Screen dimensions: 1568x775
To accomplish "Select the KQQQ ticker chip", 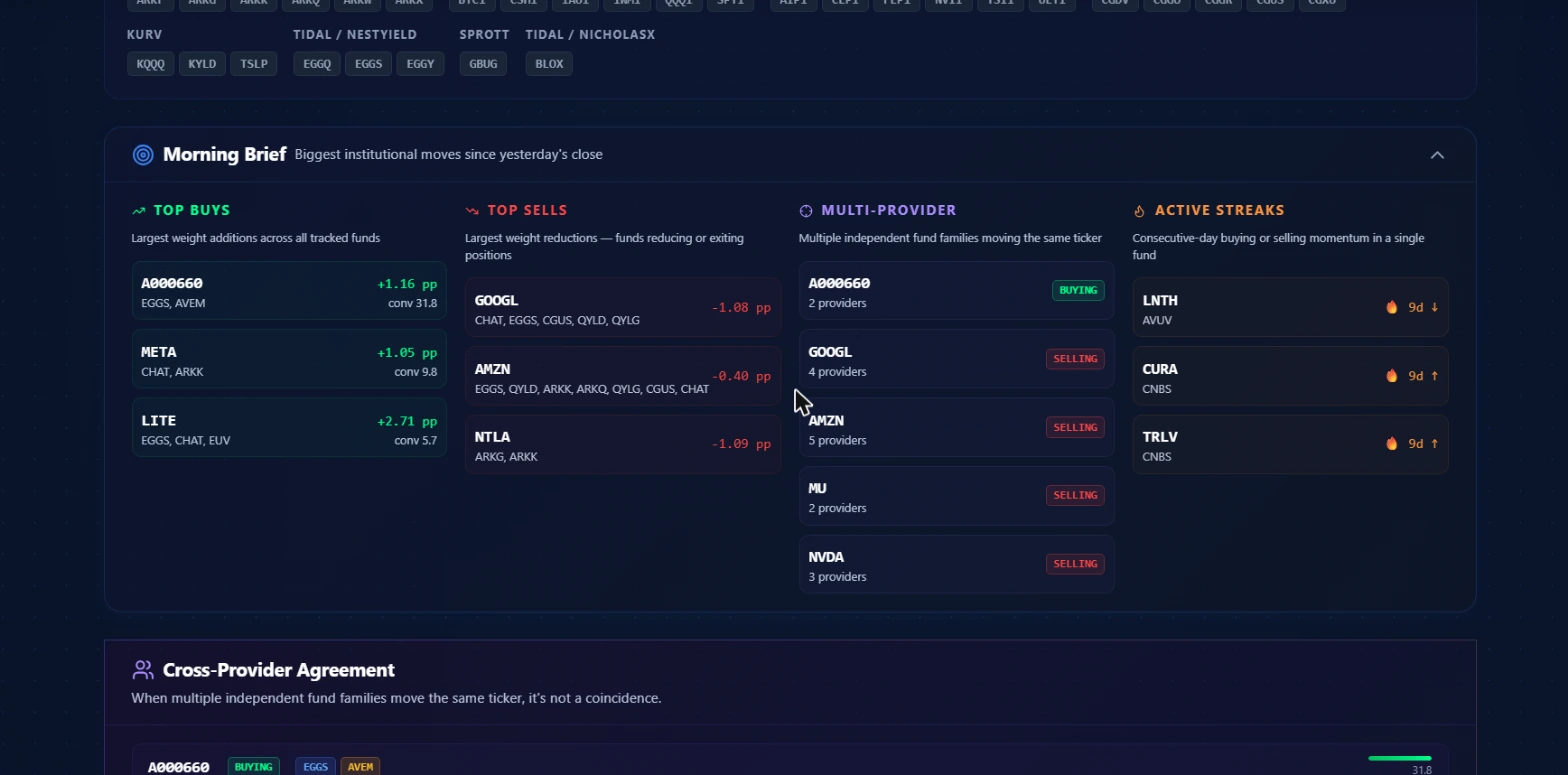I will click(150, 64).
